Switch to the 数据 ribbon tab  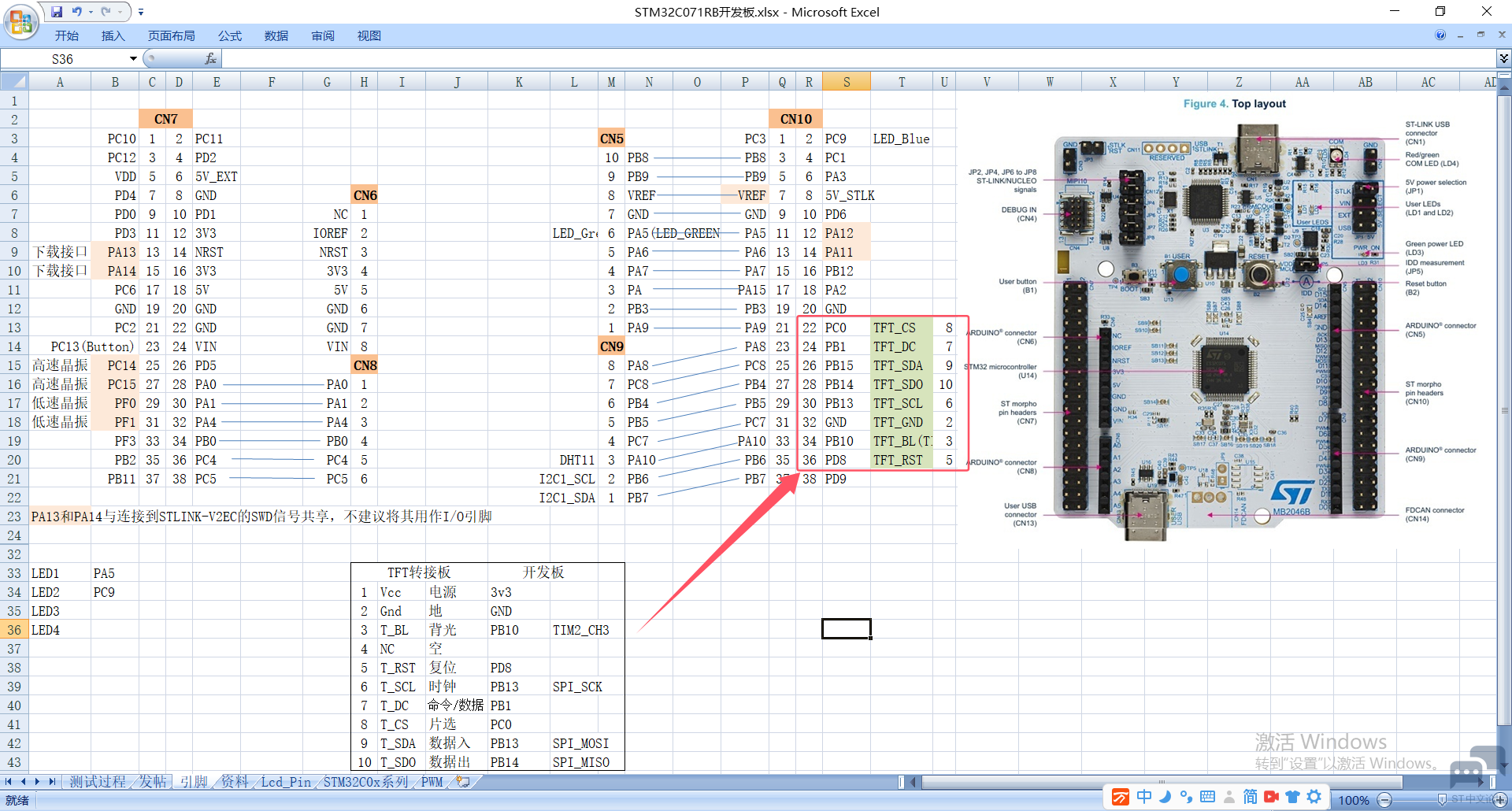[x=276, y=35]
